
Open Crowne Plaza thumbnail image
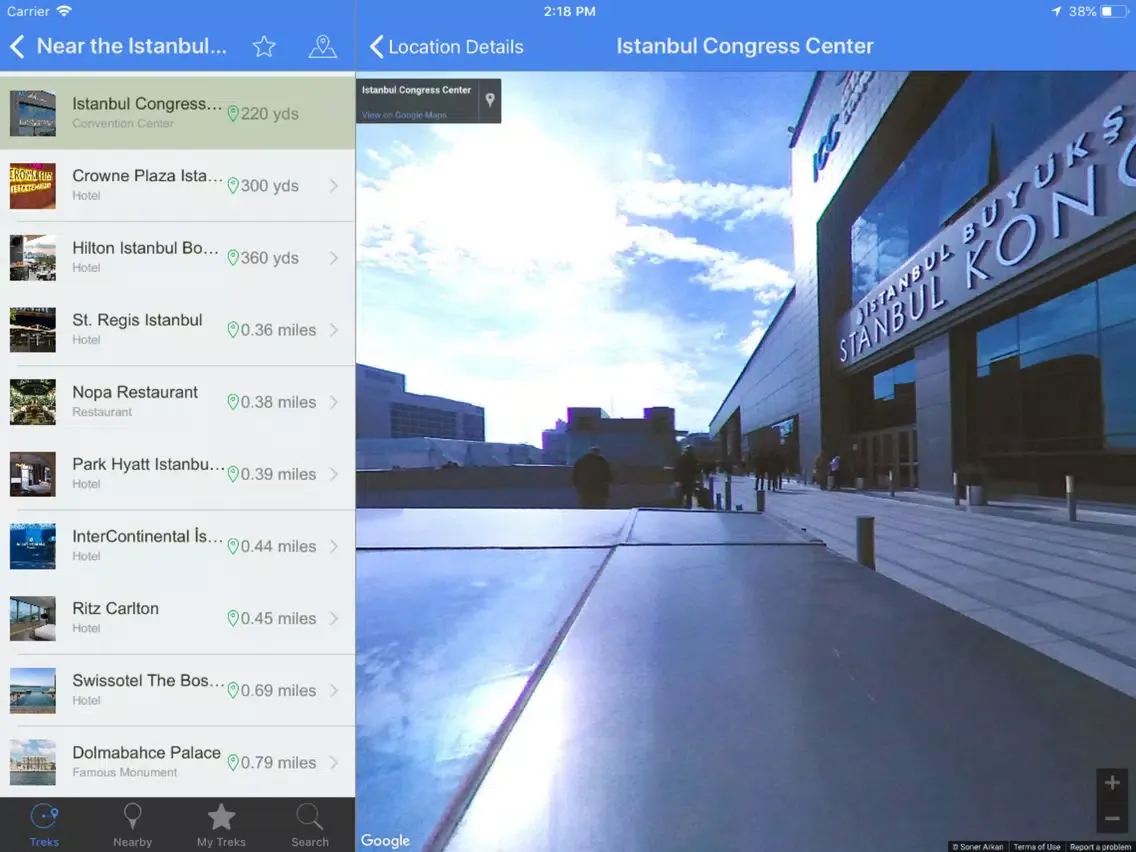point(33,185)
